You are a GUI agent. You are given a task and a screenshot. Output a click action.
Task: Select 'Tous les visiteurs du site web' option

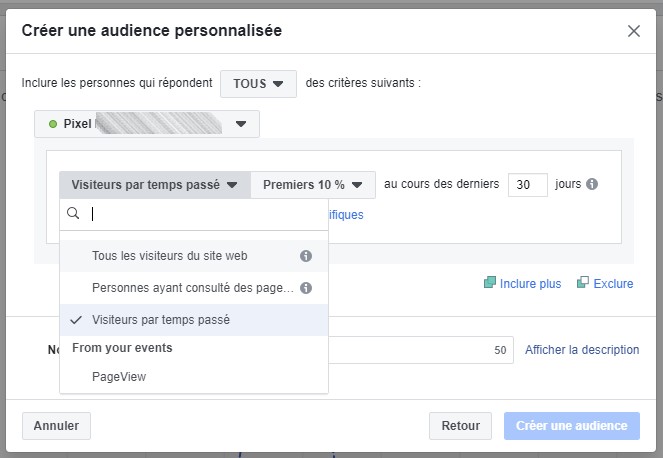click(x=169, y=256)
